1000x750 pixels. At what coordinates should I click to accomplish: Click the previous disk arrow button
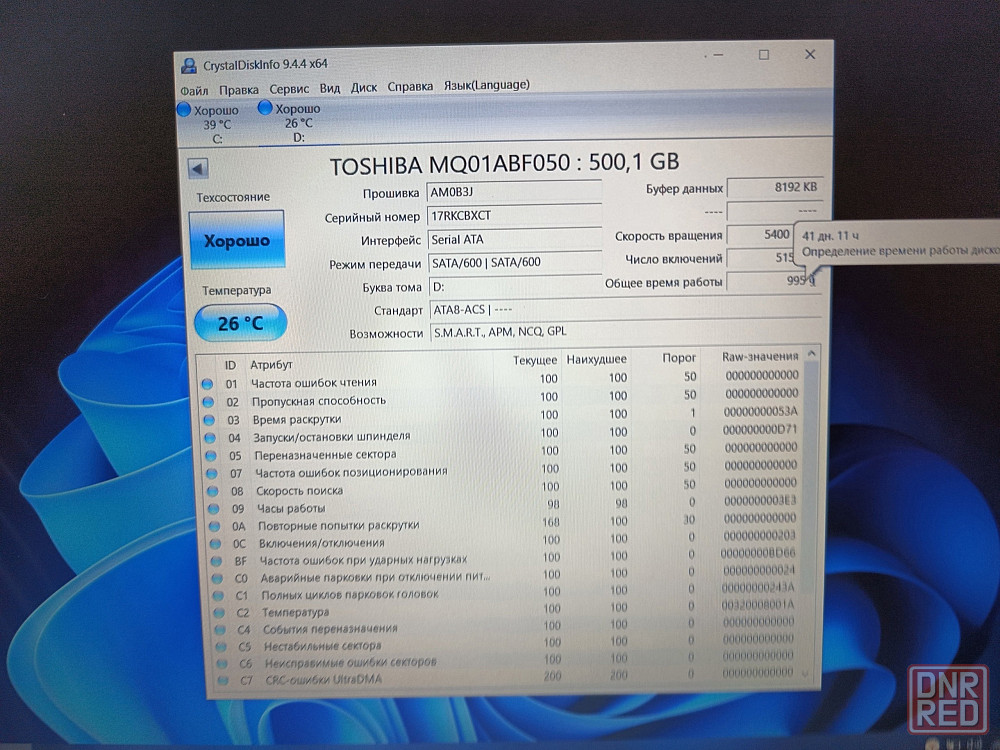(x=197, y=169)
